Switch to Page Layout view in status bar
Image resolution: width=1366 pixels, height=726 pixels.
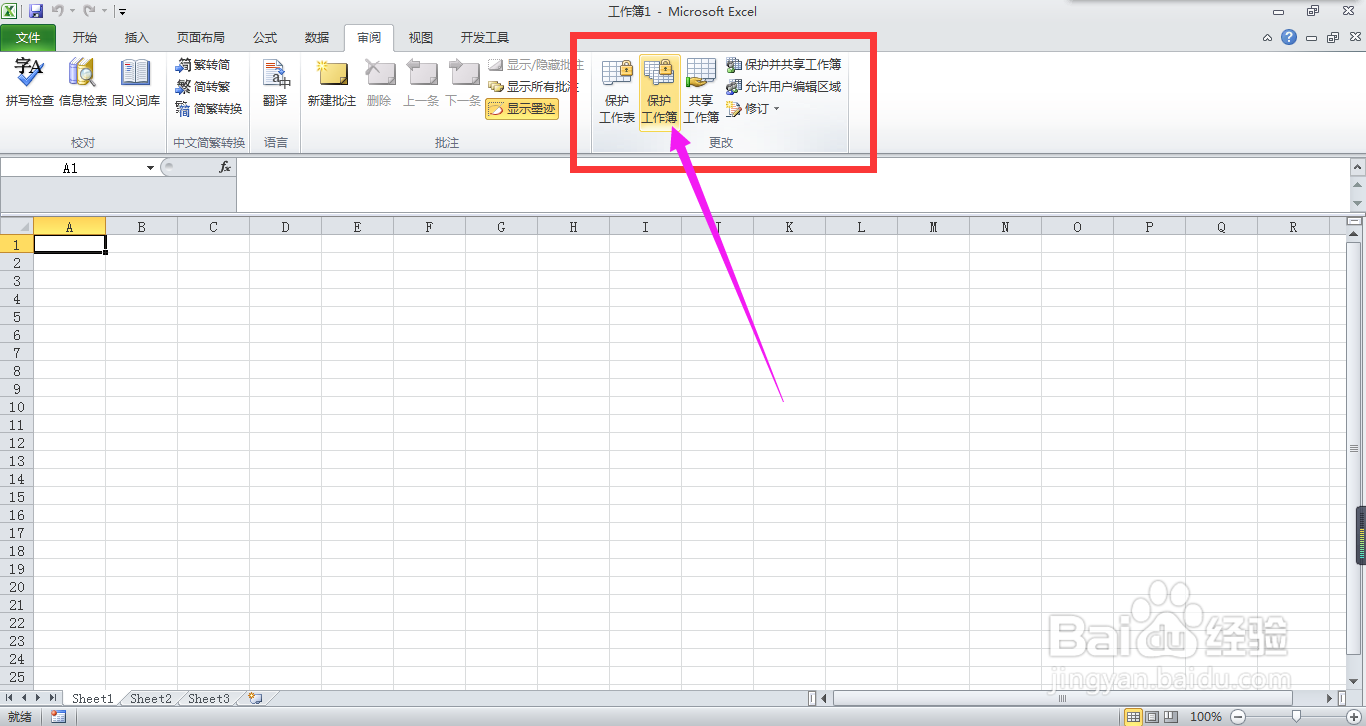1152,716
